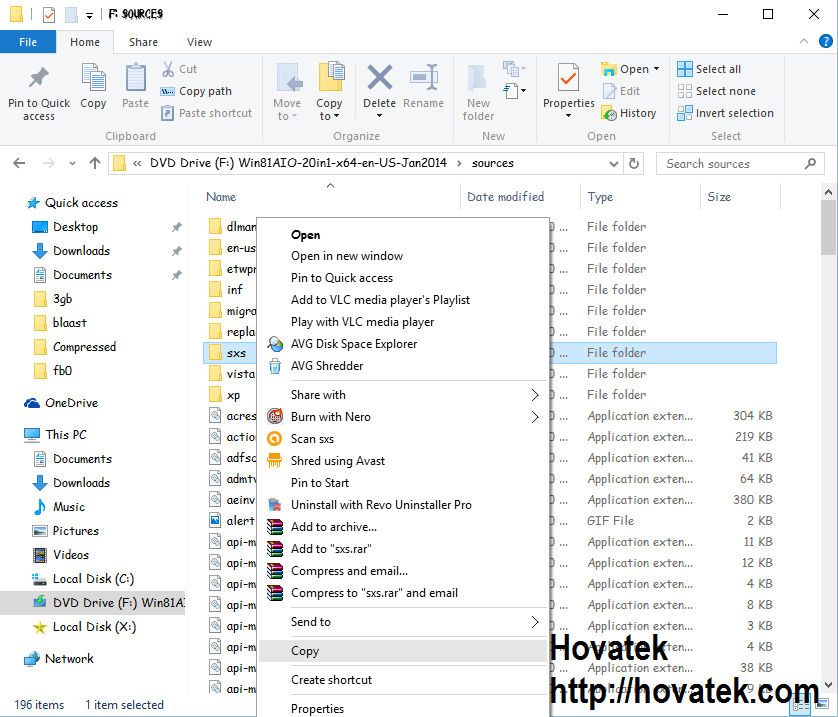Click the Back navigation arrow

pos(19,163)
